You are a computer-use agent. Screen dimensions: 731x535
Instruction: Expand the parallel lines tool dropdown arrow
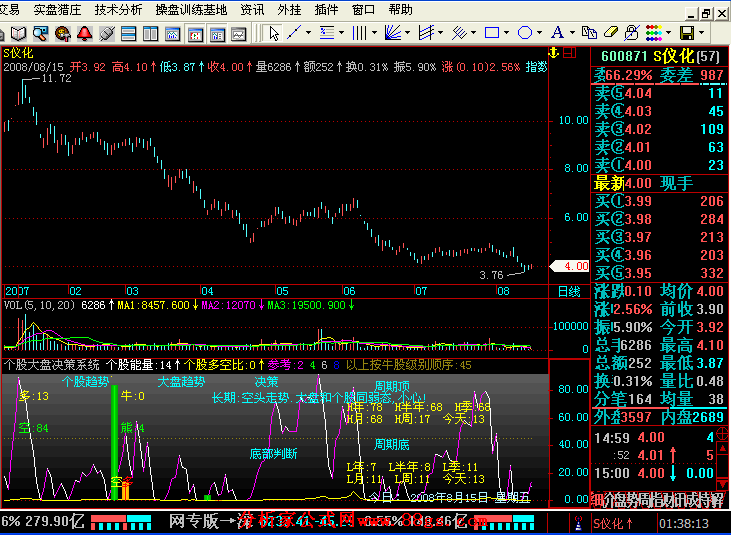coord(473,33)
